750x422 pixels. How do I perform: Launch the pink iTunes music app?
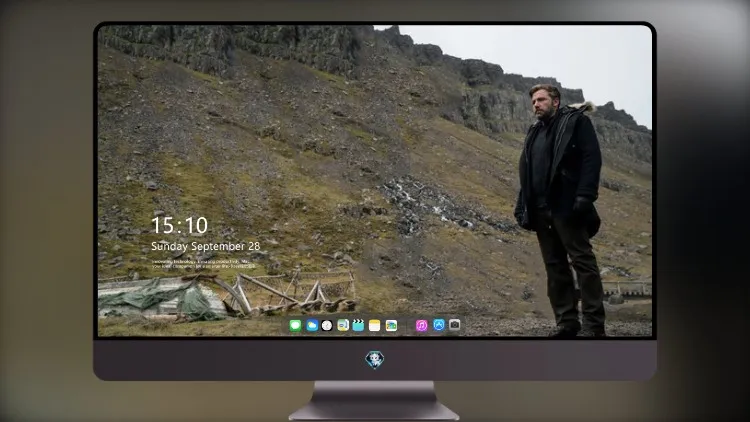pyautogui.click(x=421, y=326)
